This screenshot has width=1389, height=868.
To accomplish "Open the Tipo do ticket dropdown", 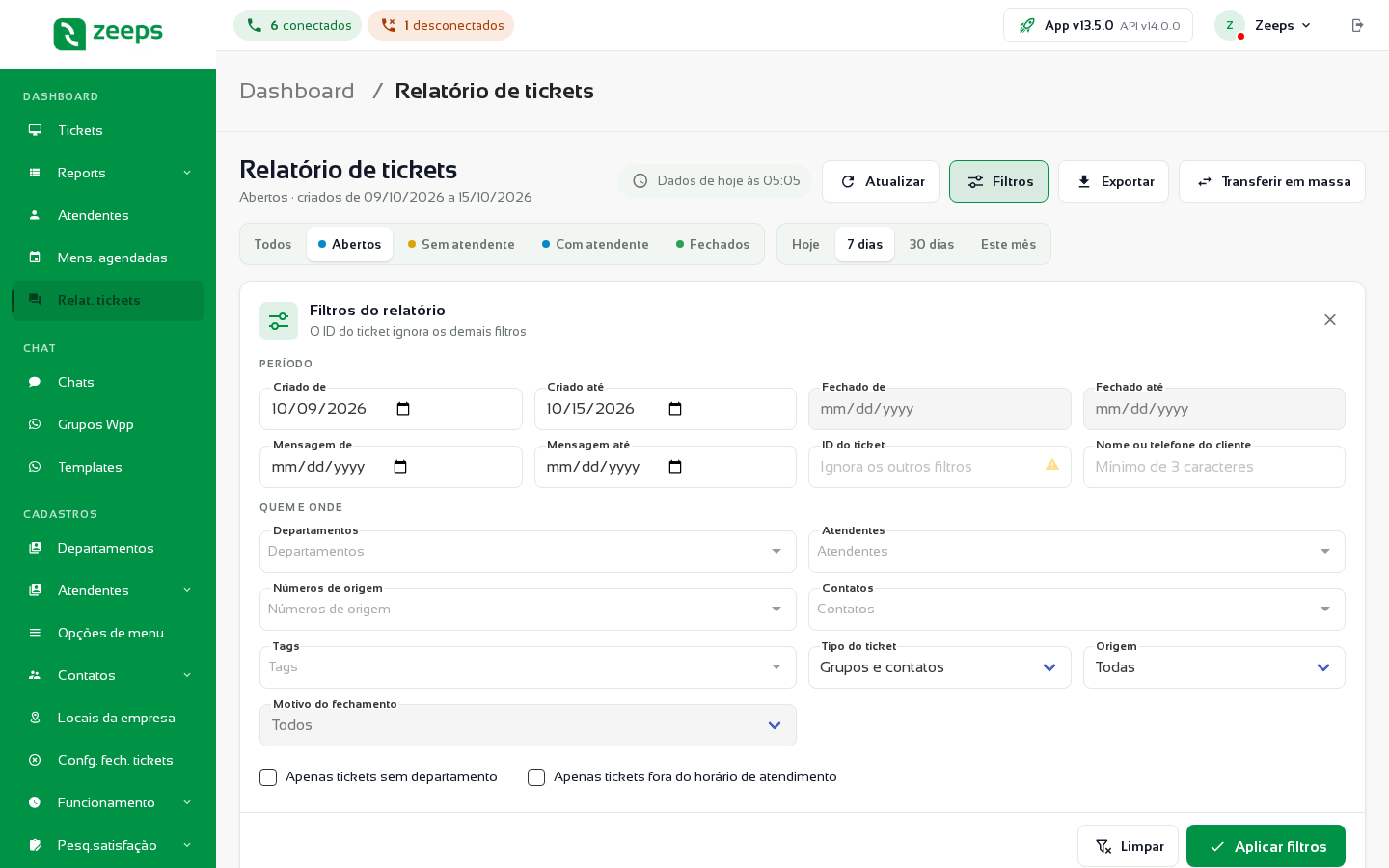I will coord(940,667).
